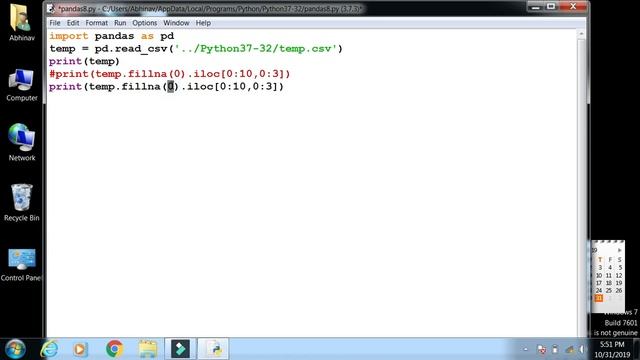Select the Control Panel desktop icon
This screenshot has height=360, width=640.
(x=21, y=265)
